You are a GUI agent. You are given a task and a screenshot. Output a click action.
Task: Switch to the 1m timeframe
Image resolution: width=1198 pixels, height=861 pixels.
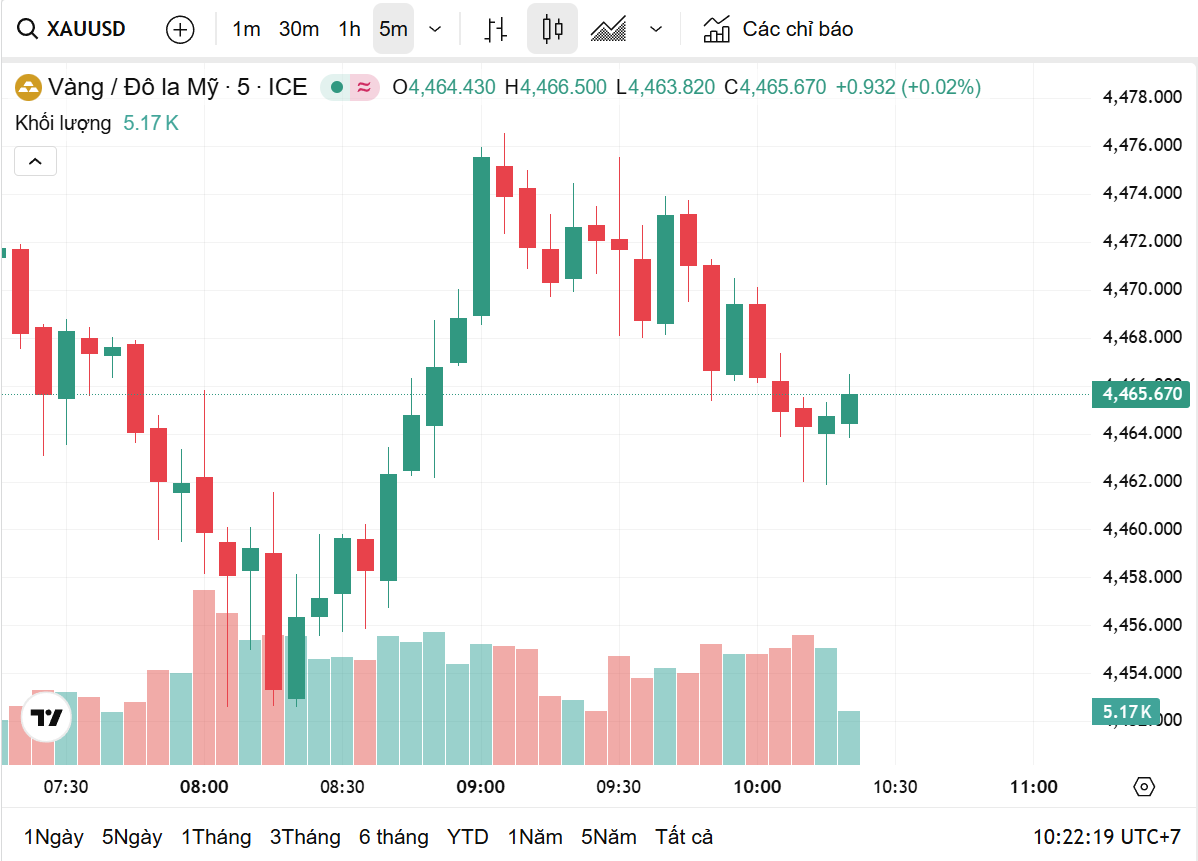246,29
